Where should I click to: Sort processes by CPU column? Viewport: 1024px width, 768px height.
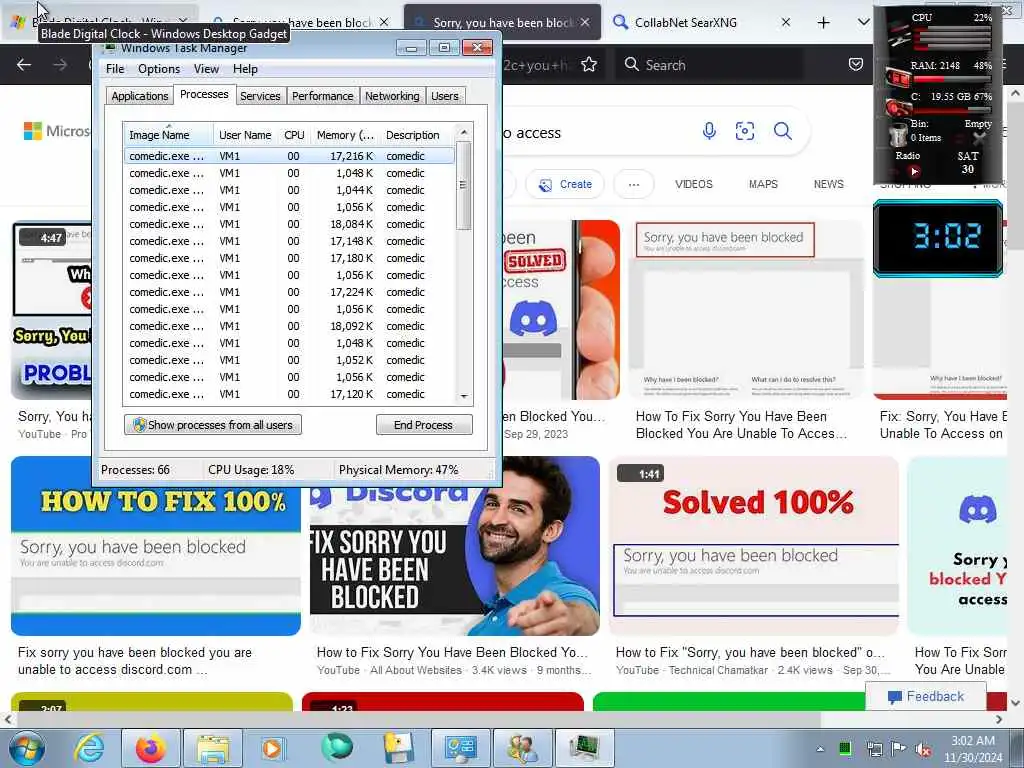tap(295, 135)
